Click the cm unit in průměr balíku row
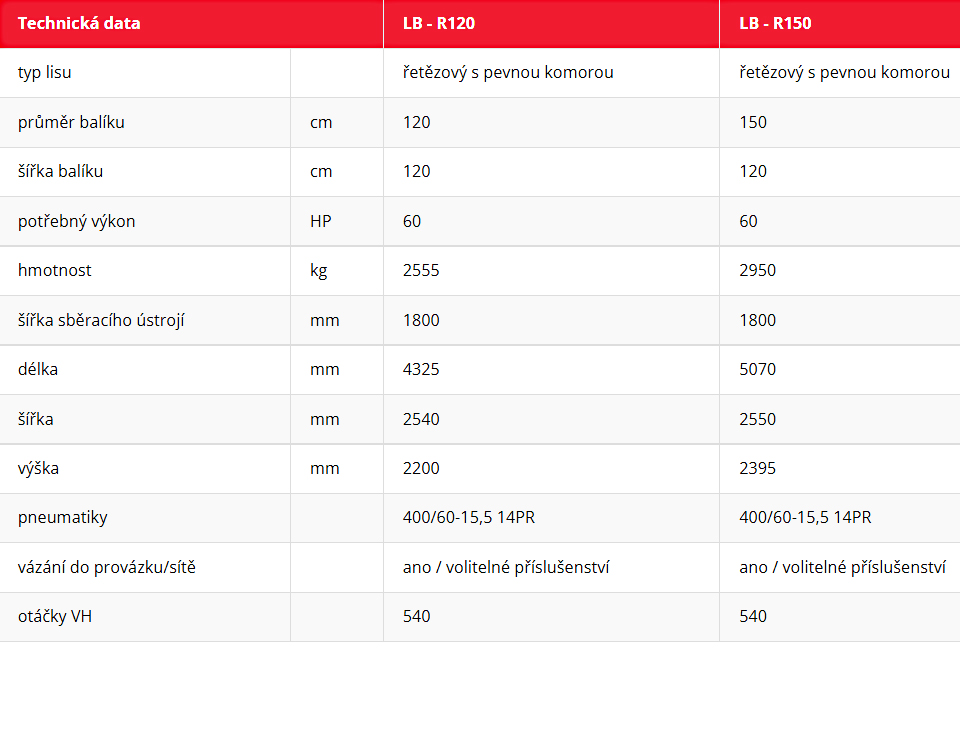Screen dimensions: 960x744 321,122
